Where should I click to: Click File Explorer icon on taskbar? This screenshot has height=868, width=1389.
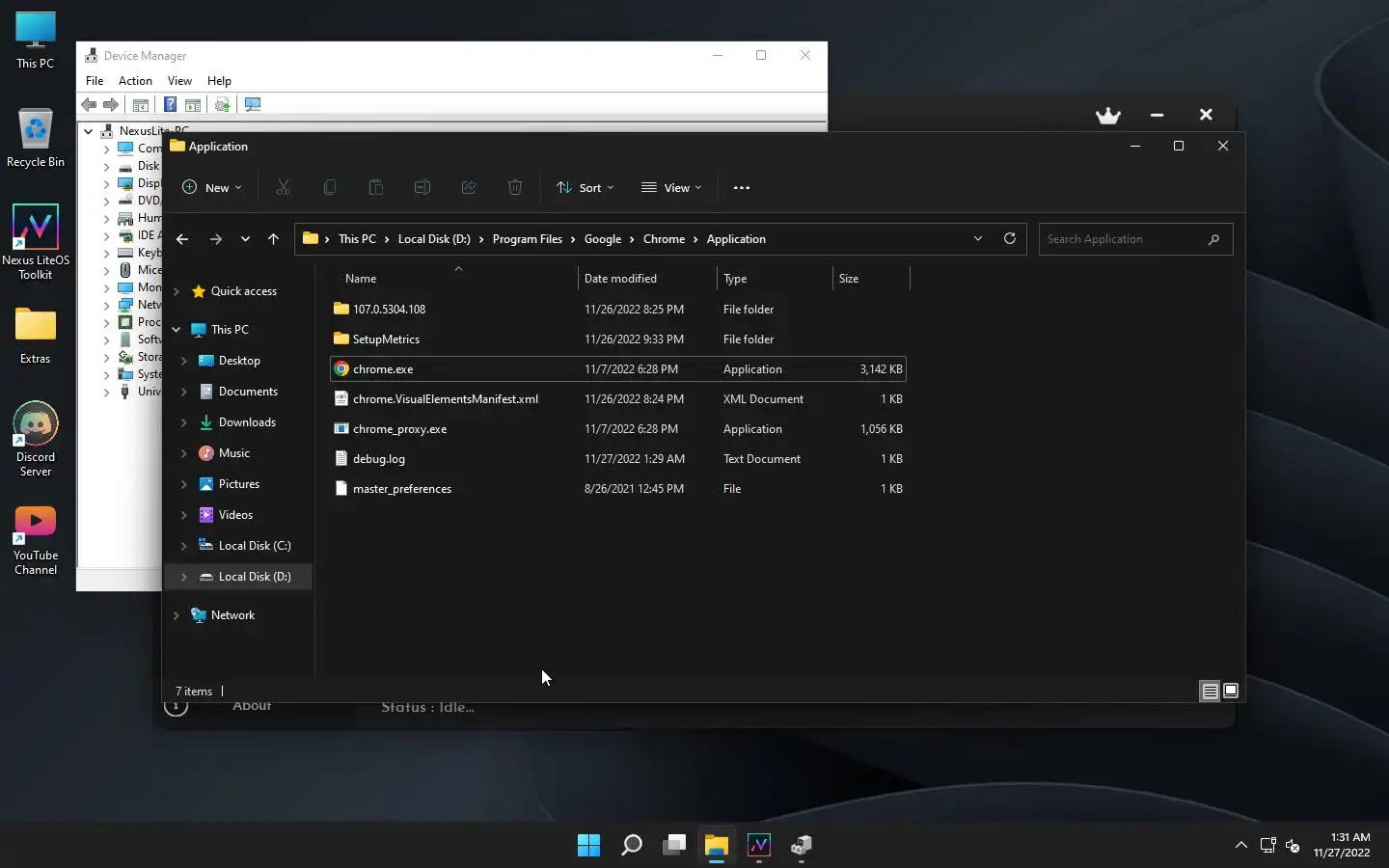tap(716, 846)
